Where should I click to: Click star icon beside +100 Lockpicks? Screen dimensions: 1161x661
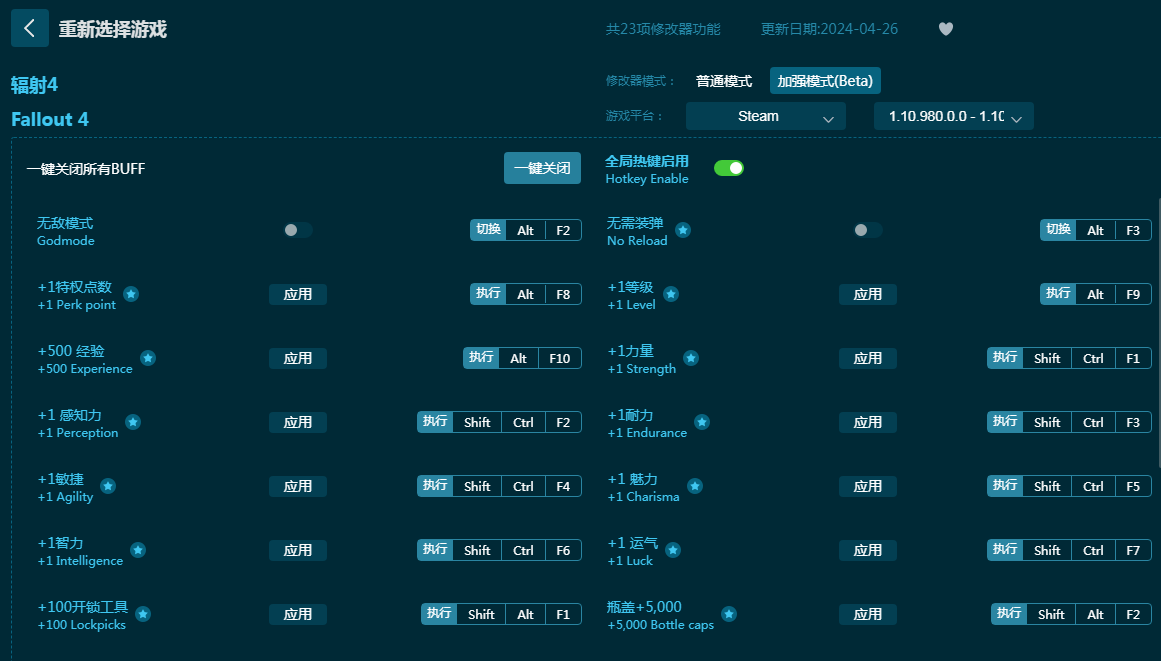pyautogui.click(x=144, y=614)
